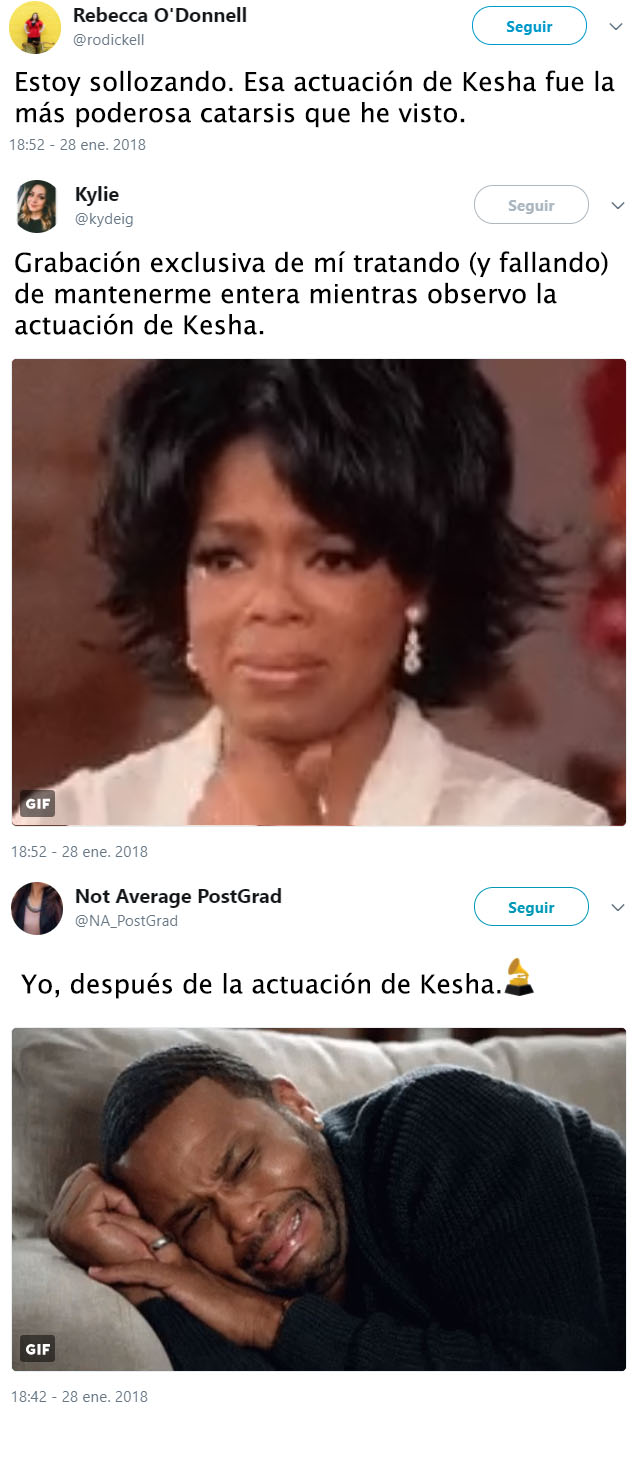Open Kylie's profile picture
This screenshot has height=1463, width=633.
click(37, 206)
